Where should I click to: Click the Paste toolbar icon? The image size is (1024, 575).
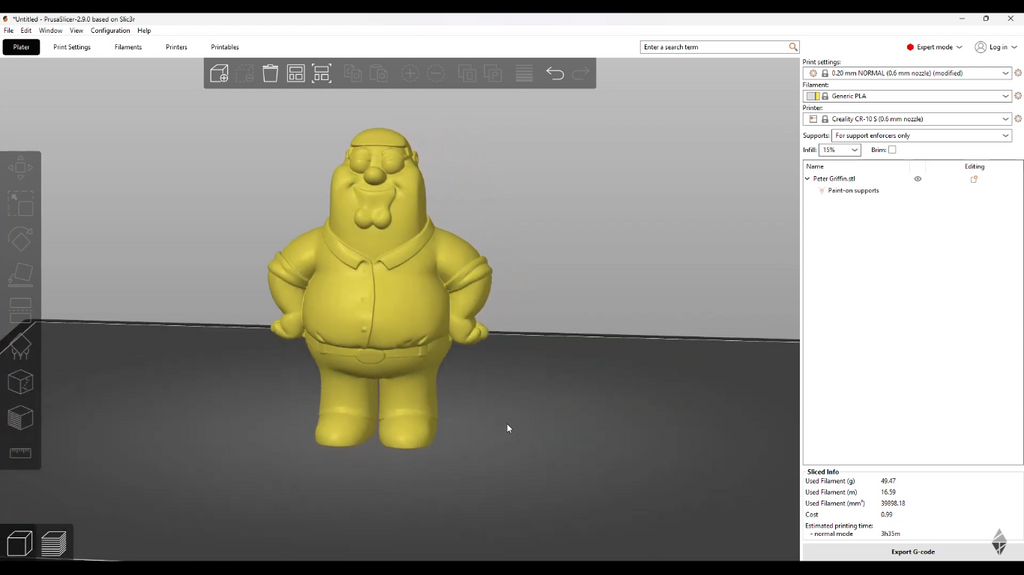point(379,73)
